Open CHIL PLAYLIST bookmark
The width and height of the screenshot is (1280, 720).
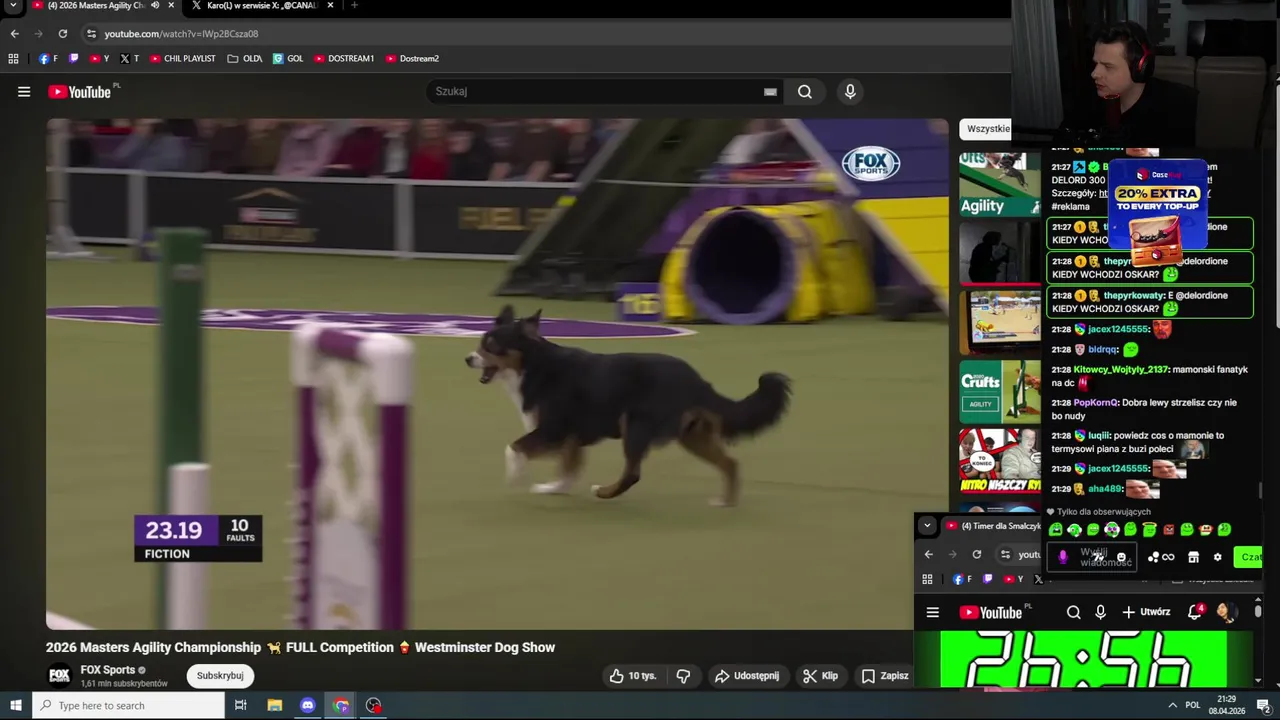[183, 59]
